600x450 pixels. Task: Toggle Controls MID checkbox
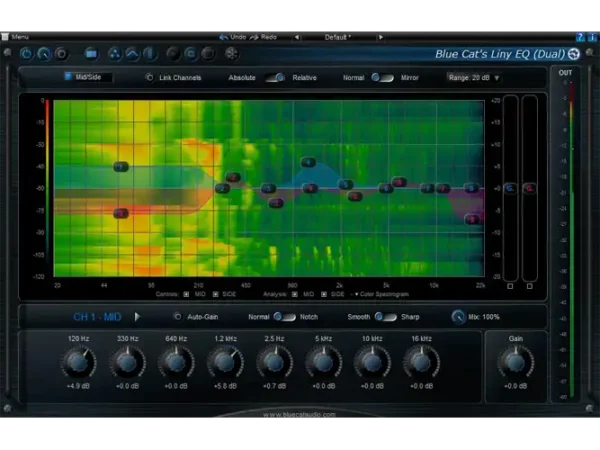[x=186, y=294]
